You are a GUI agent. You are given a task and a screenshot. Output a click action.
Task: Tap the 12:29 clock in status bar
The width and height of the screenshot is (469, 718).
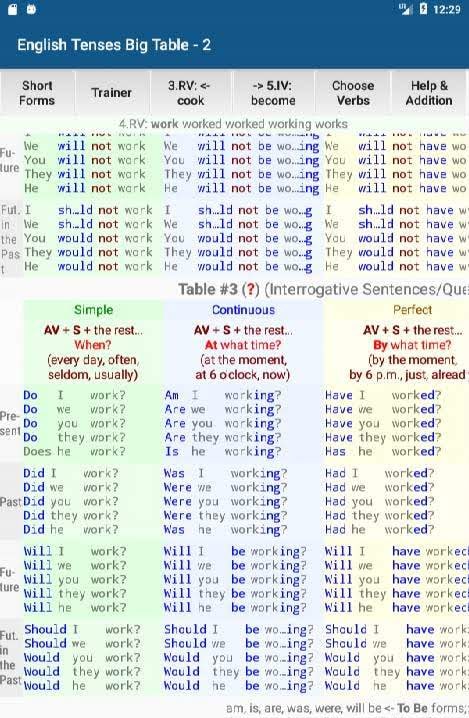[447, 9]
